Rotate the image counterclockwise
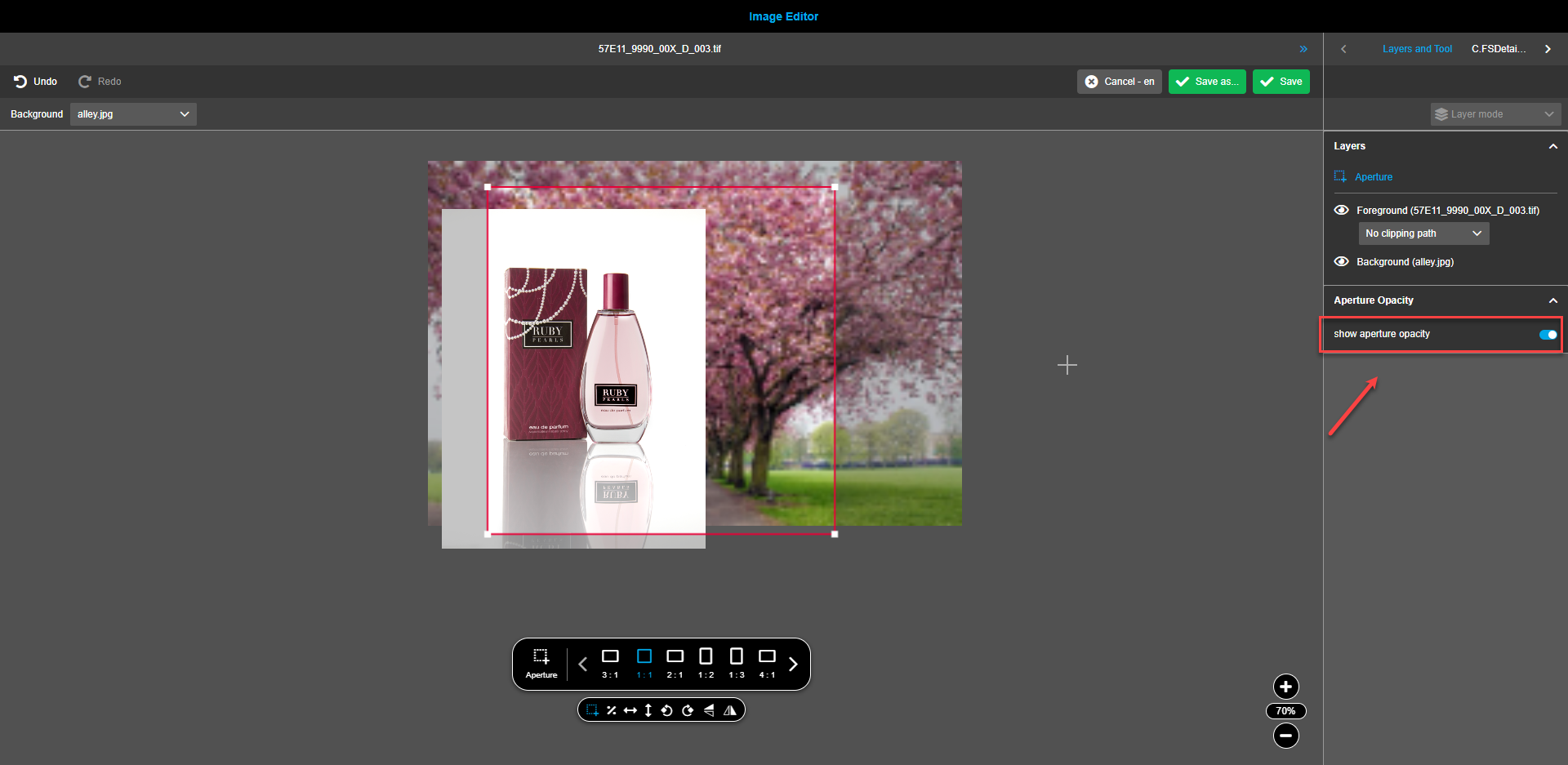The height and width of the screenshot is (765, 1568). 666,709
